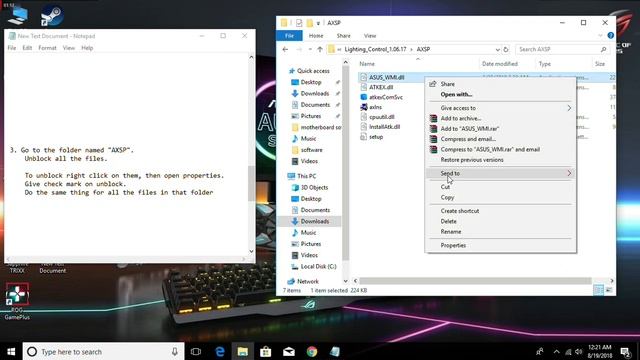640x360 pixels.
Task: Open Explorer help (blue question mark)
Action: (611, 36)
